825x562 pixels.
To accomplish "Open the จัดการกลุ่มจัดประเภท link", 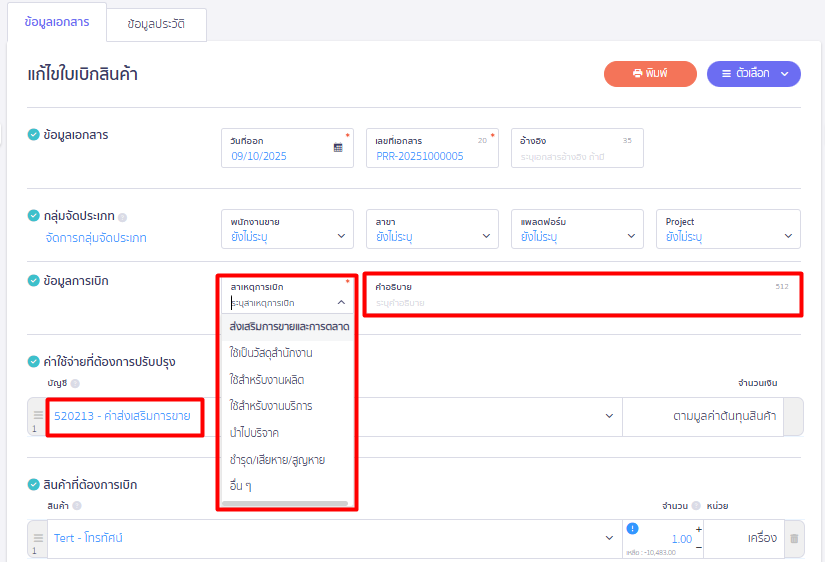I will pyautogui.click(x=96, y=238).
